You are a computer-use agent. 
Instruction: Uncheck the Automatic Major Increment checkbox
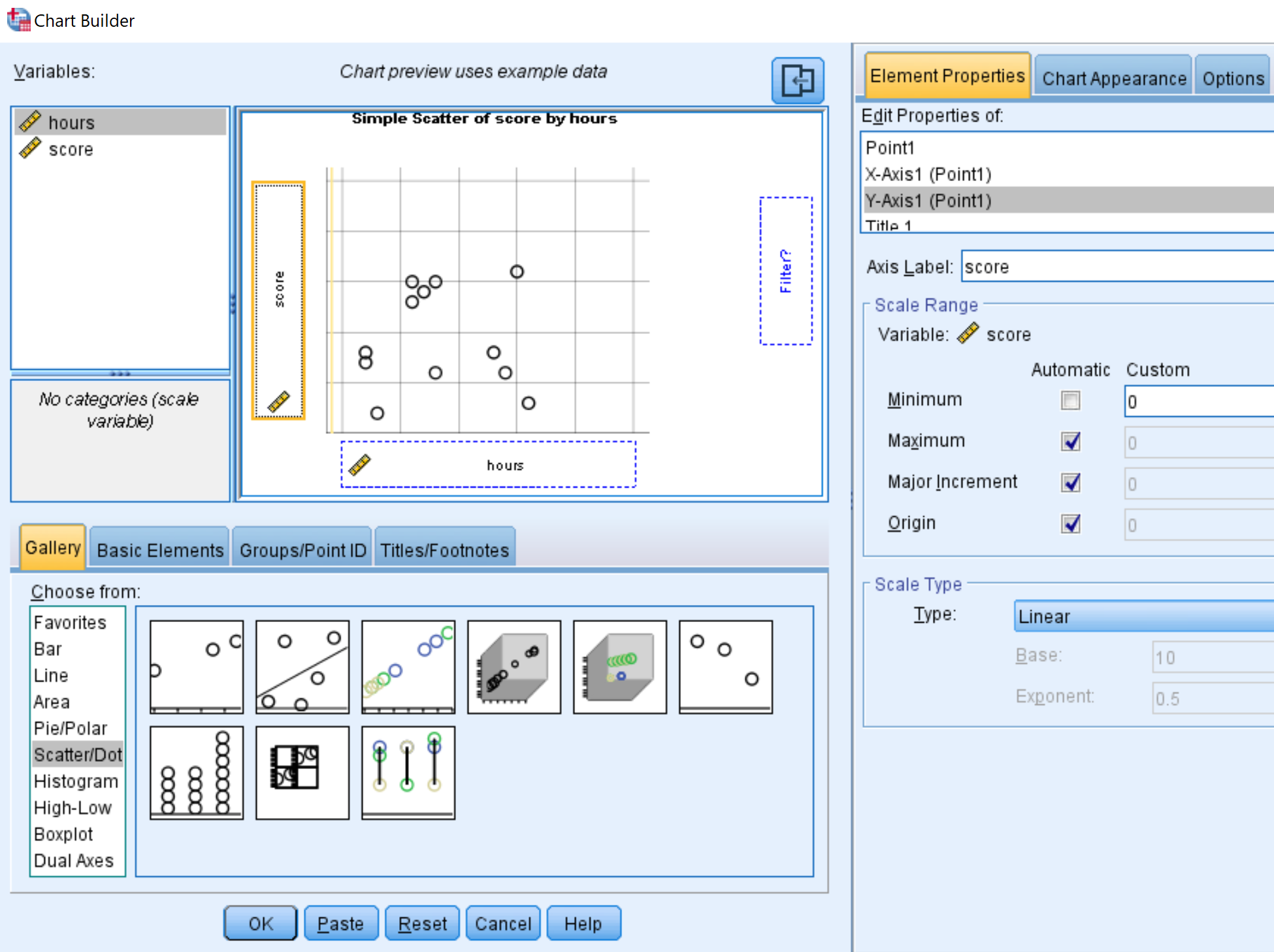[x=1070, y=483]
